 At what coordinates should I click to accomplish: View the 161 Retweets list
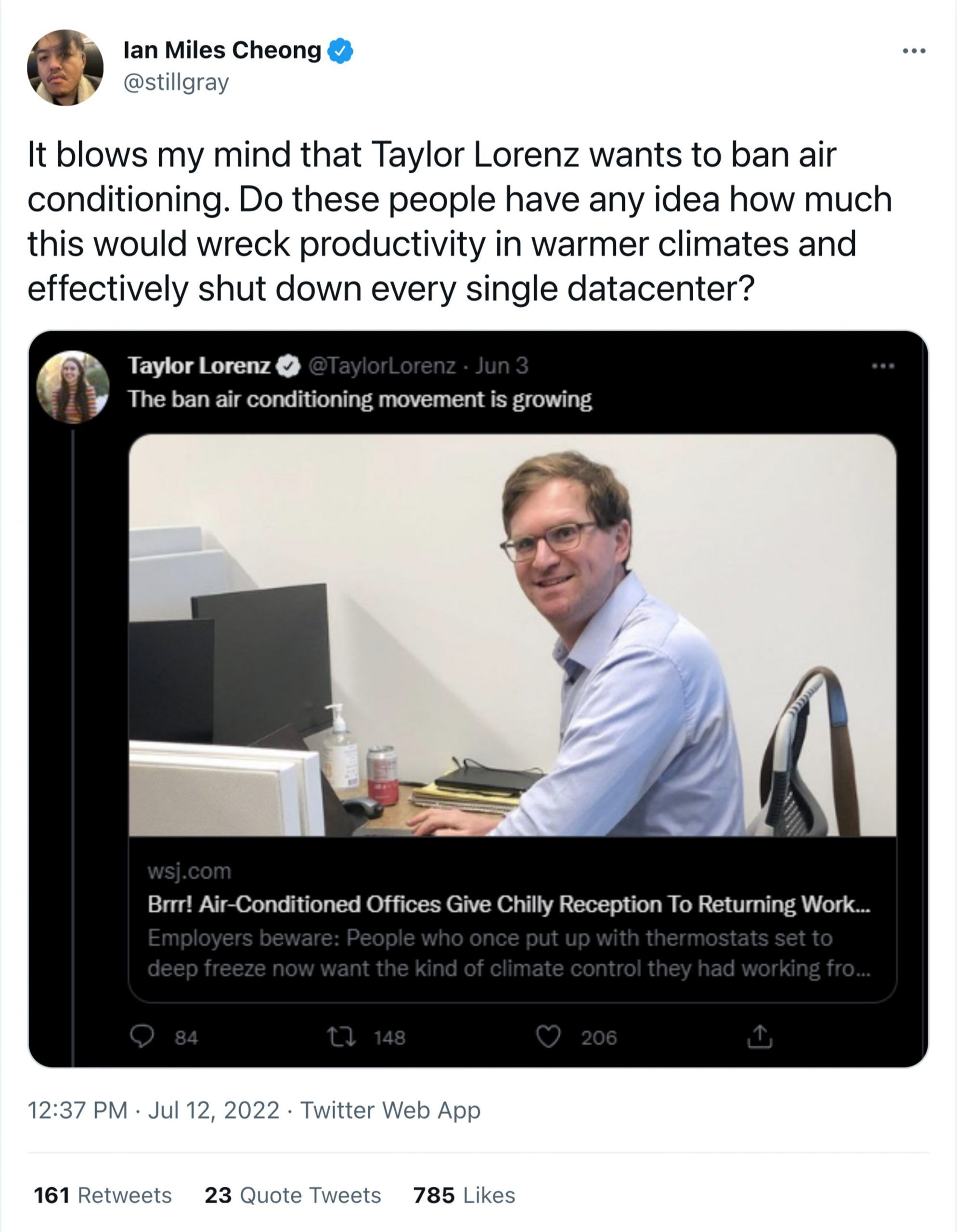point(103,1195)
